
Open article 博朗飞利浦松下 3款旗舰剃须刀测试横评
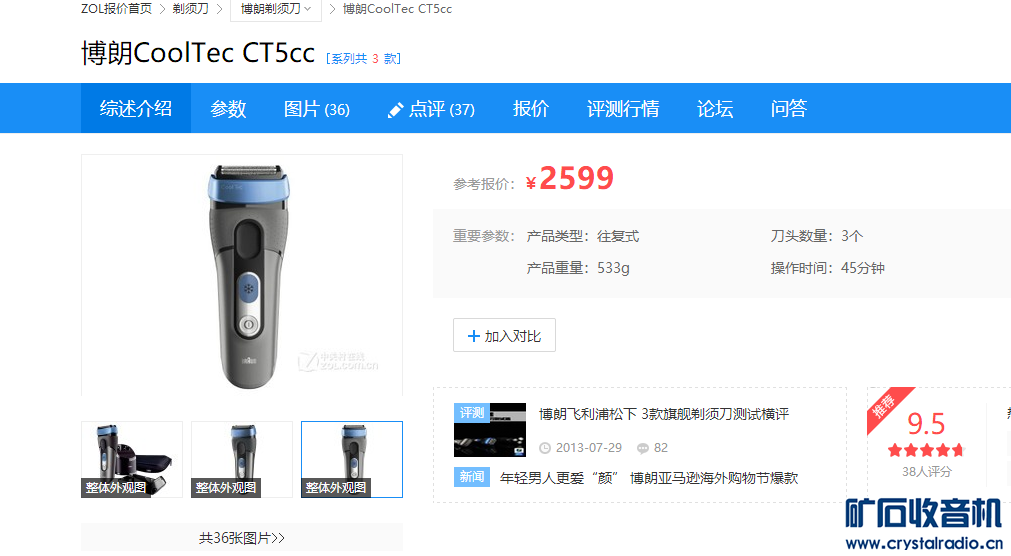[663, 414]
